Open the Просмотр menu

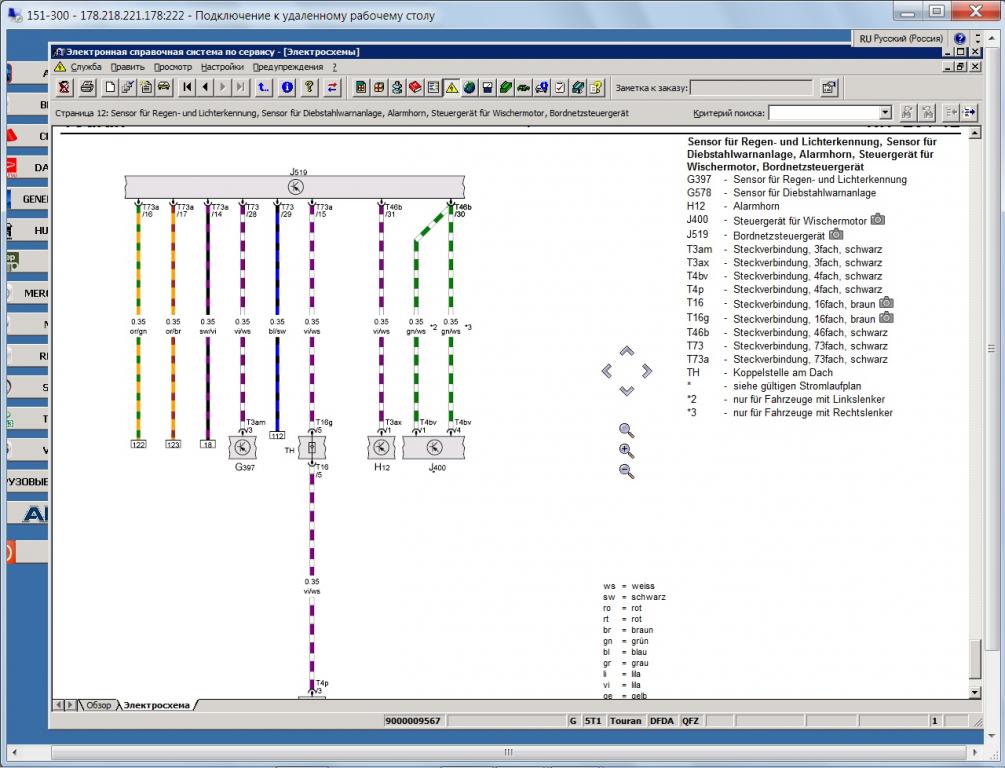pyautogui.click(x=173, y=67)
